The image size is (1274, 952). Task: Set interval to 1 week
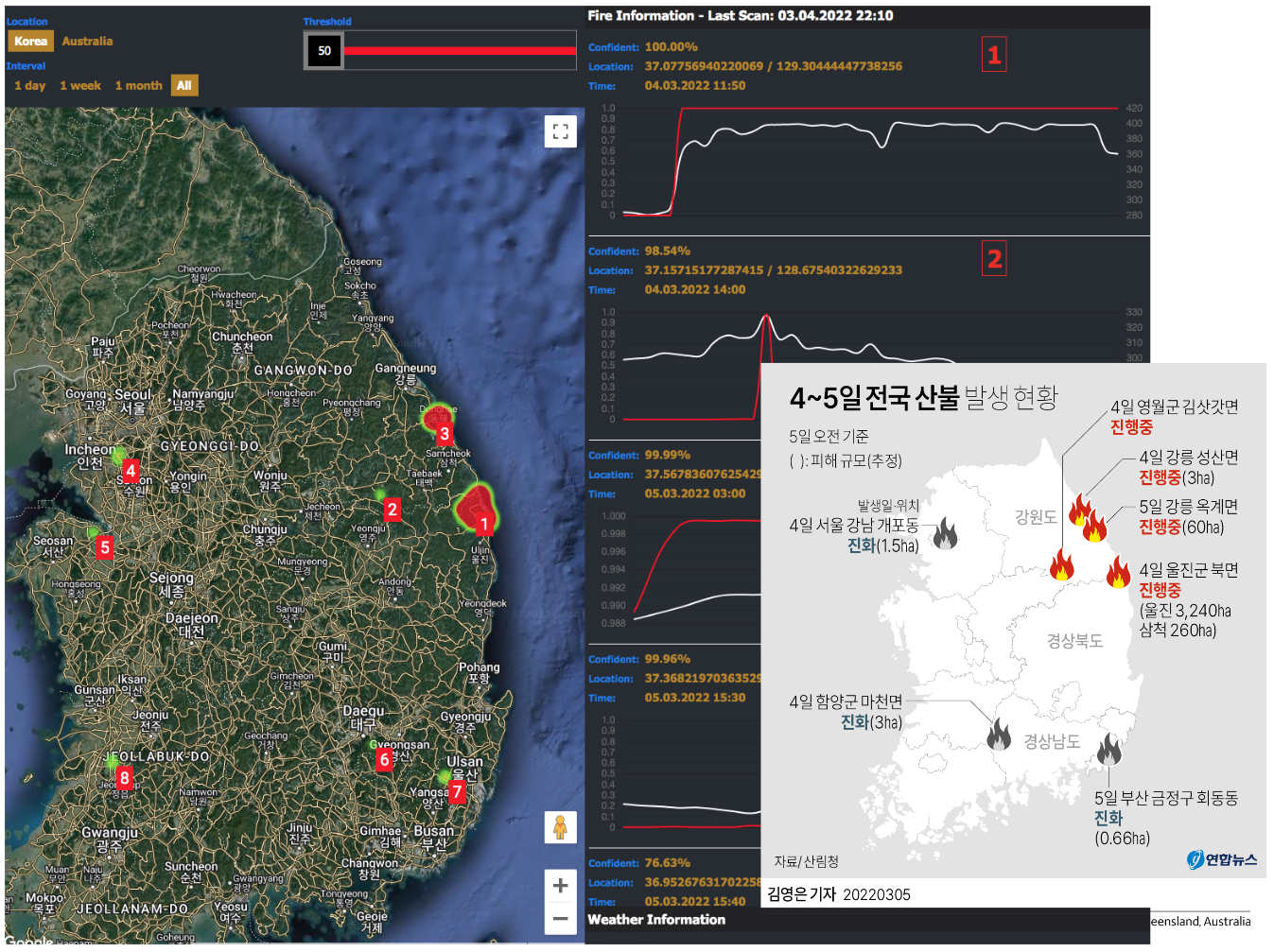pyautogui.click(x=80, y=86)
